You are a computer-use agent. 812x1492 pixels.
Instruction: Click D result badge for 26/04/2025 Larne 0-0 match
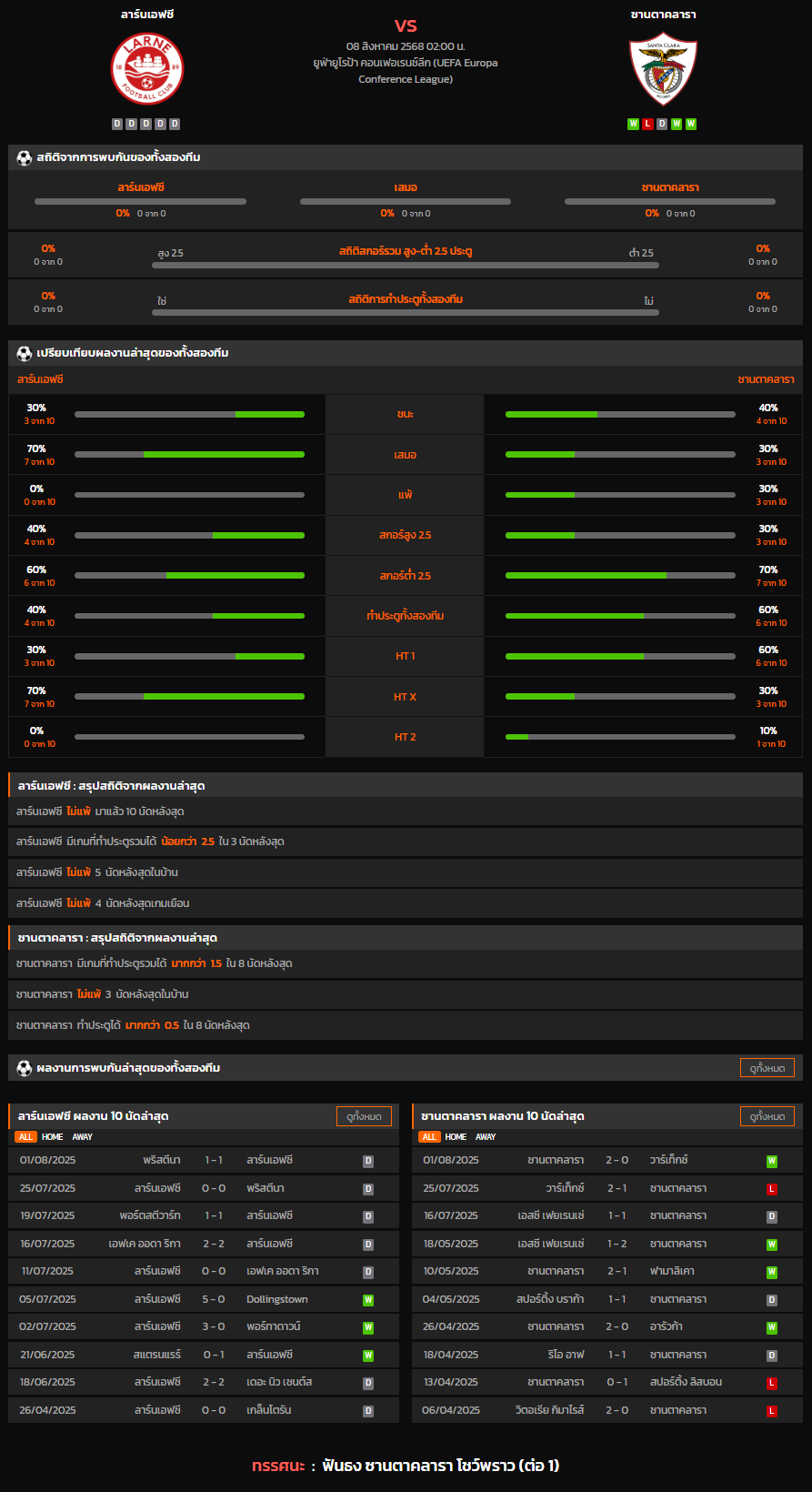[368, 1411]
